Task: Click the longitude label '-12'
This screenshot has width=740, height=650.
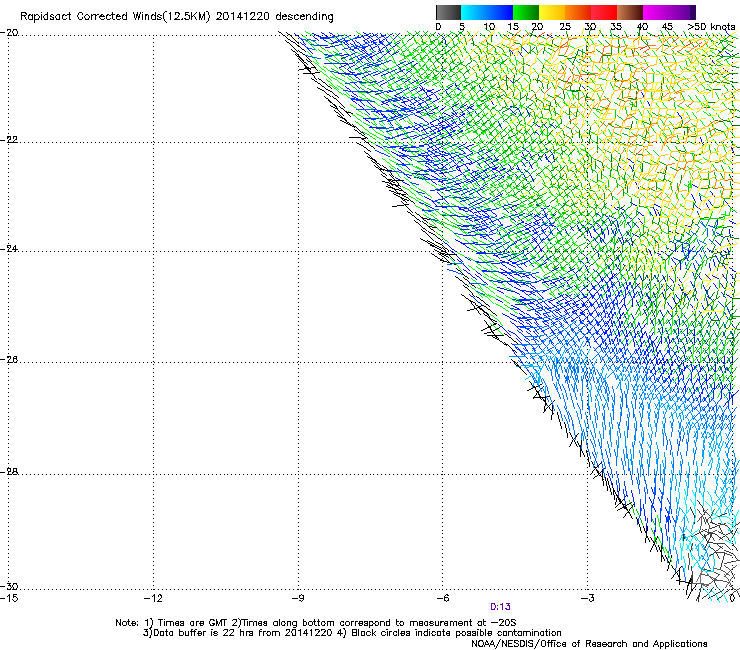Action: 153,598
